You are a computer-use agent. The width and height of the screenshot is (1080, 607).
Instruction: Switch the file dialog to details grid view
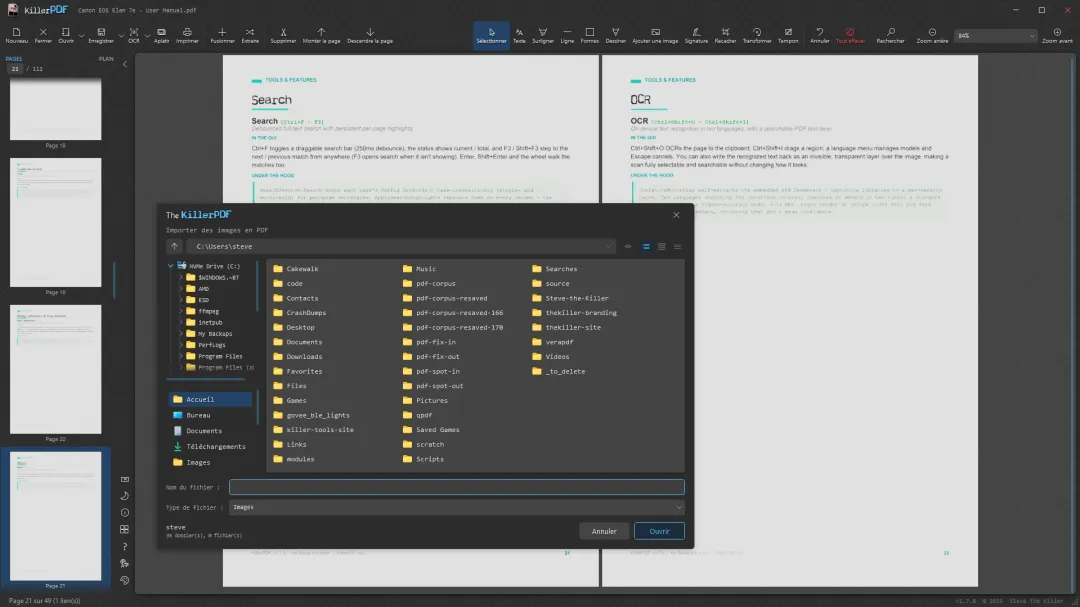[662, 247]
